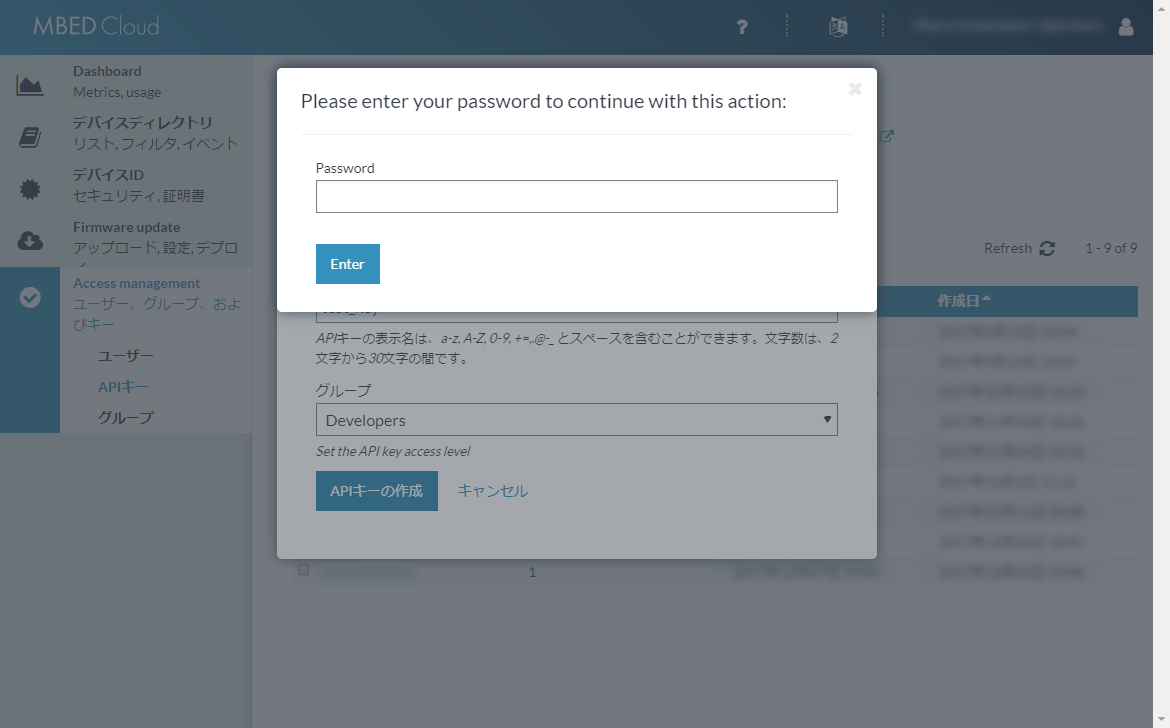Open the Developers group dropdown
Image resolution: width=1170 pixels, height=728 pixels.
(x=576, y=420)
